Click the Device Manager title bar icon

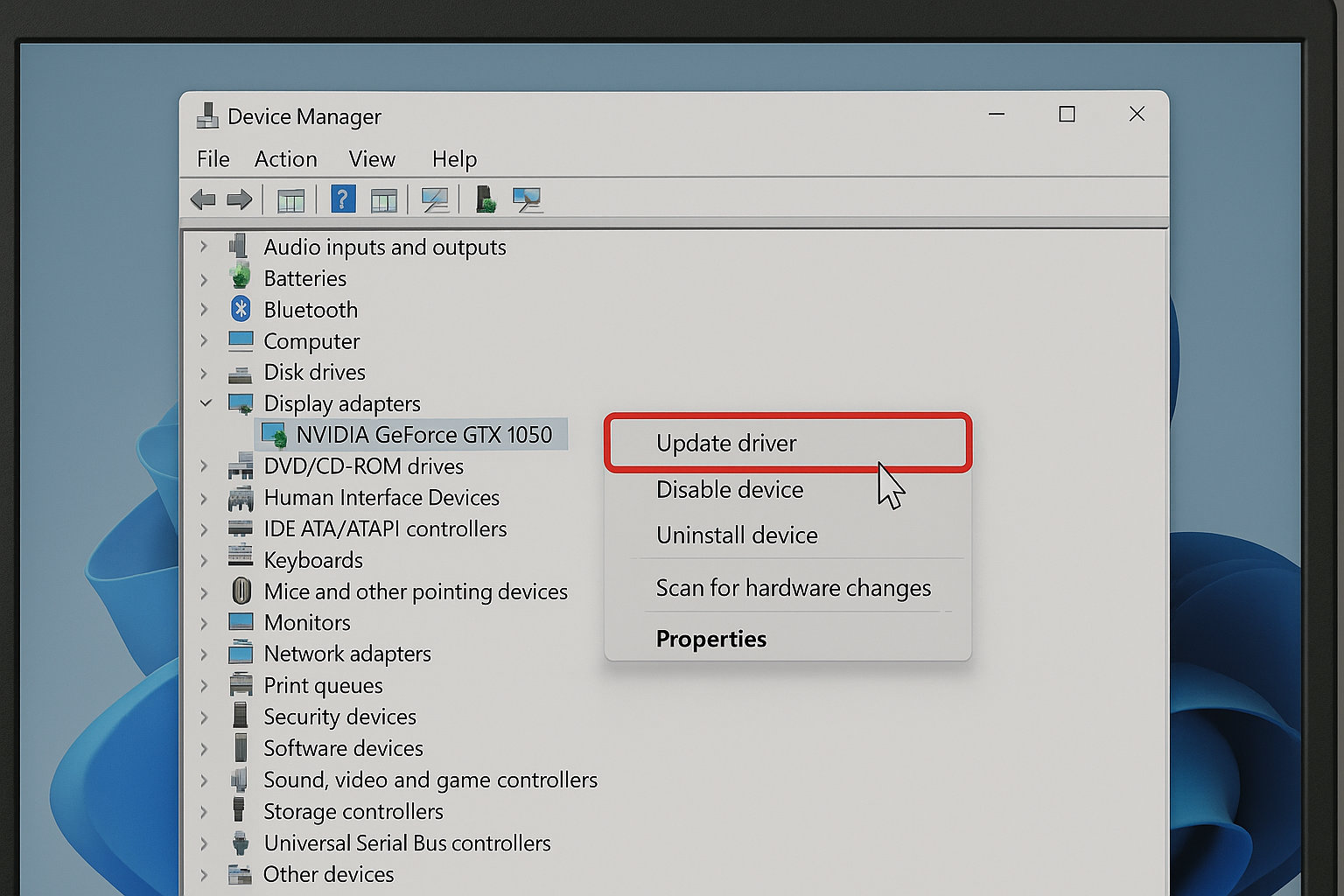click(207, 115)
